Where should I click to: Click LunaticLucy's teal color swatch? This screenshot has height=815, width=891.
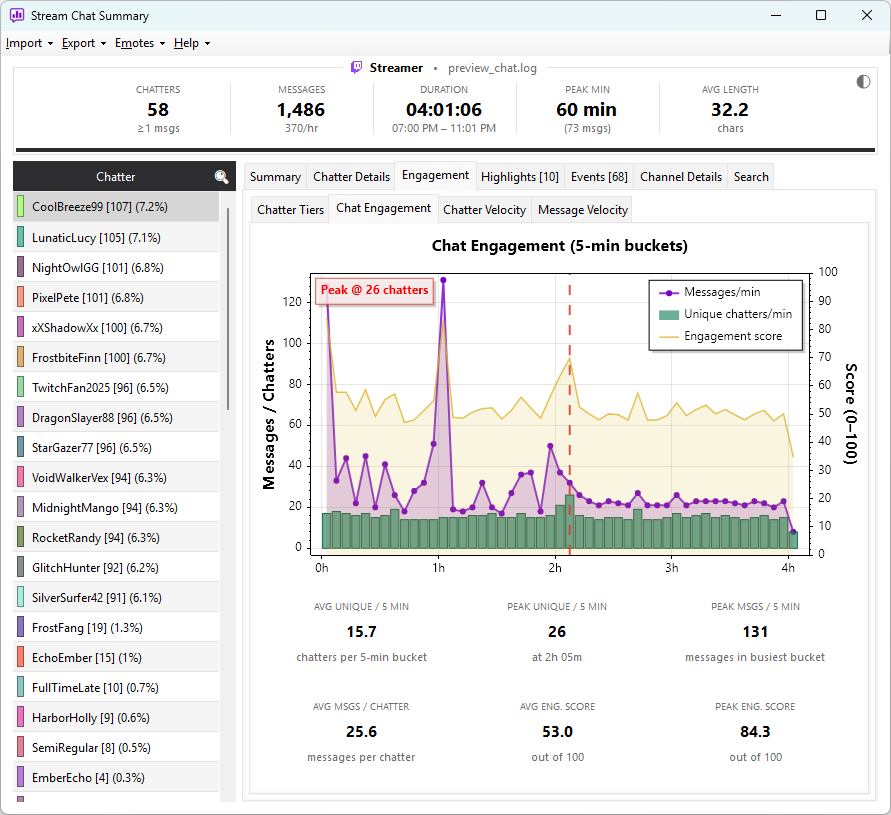coord(20,237)
